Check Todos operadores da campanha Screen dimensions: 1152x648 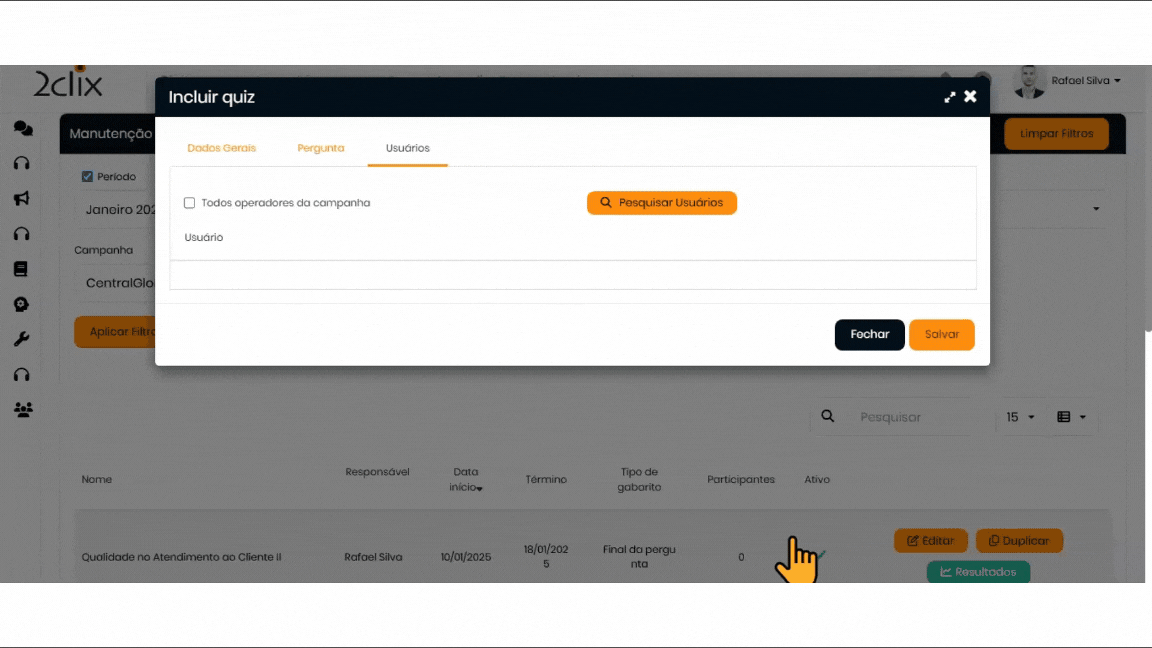point(190,203)
